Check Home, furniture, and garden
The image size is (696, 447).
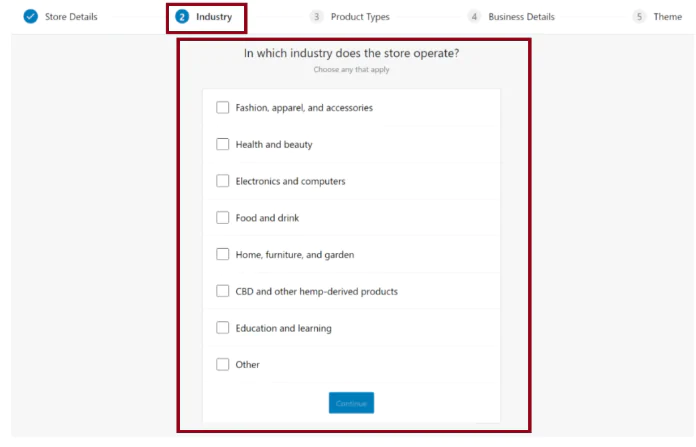coord(223,254)
